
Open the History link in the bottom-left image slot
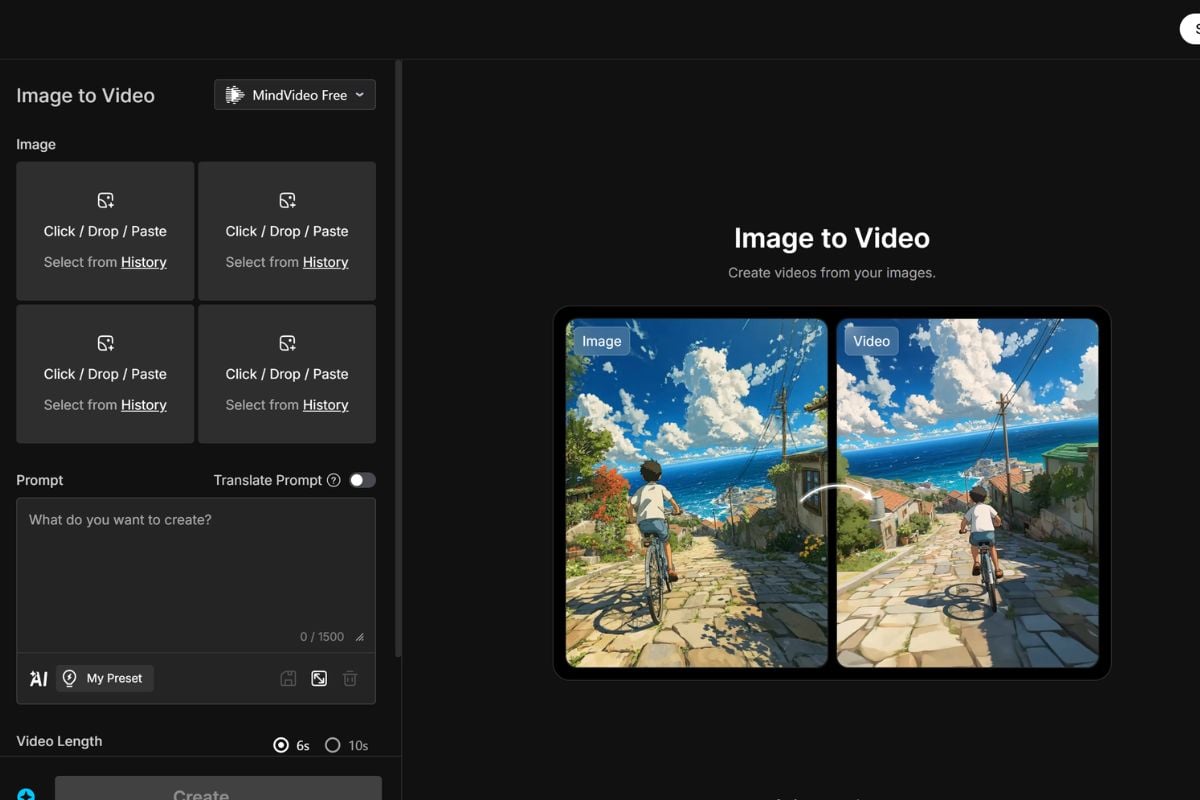(x=144, y=405)
